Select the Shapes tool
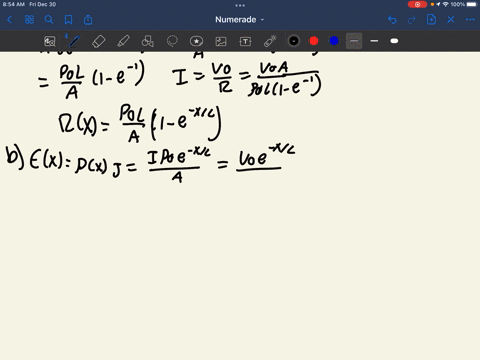Screen dimensions: 480x360 coord(148,41)
